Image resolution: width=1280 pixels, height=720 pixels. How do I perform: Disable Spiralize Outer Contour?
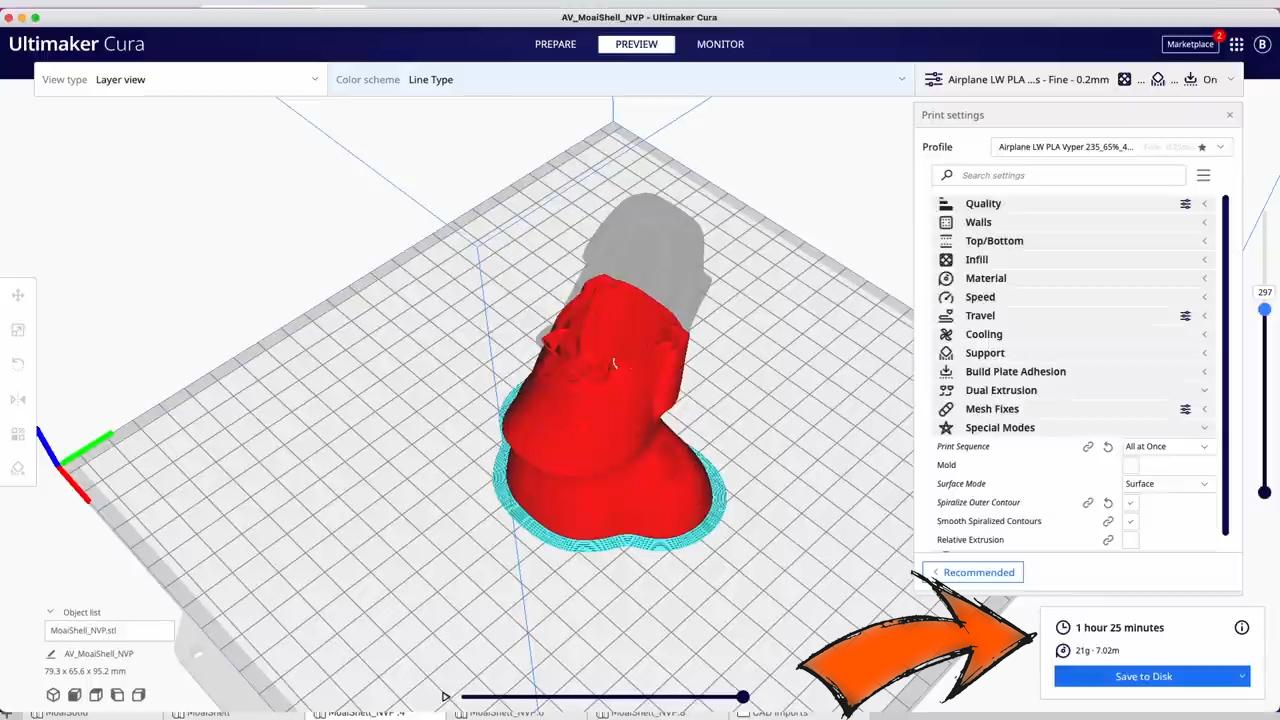(1130, 502)
